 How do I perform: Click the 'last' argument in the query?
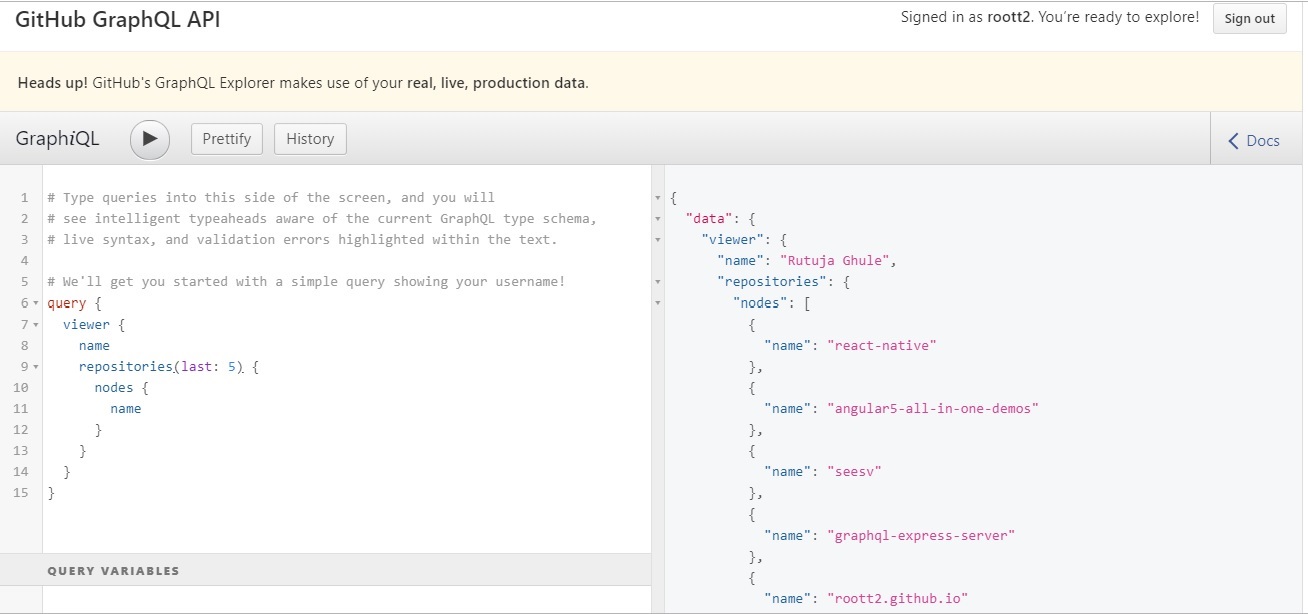tap(197, 366)
